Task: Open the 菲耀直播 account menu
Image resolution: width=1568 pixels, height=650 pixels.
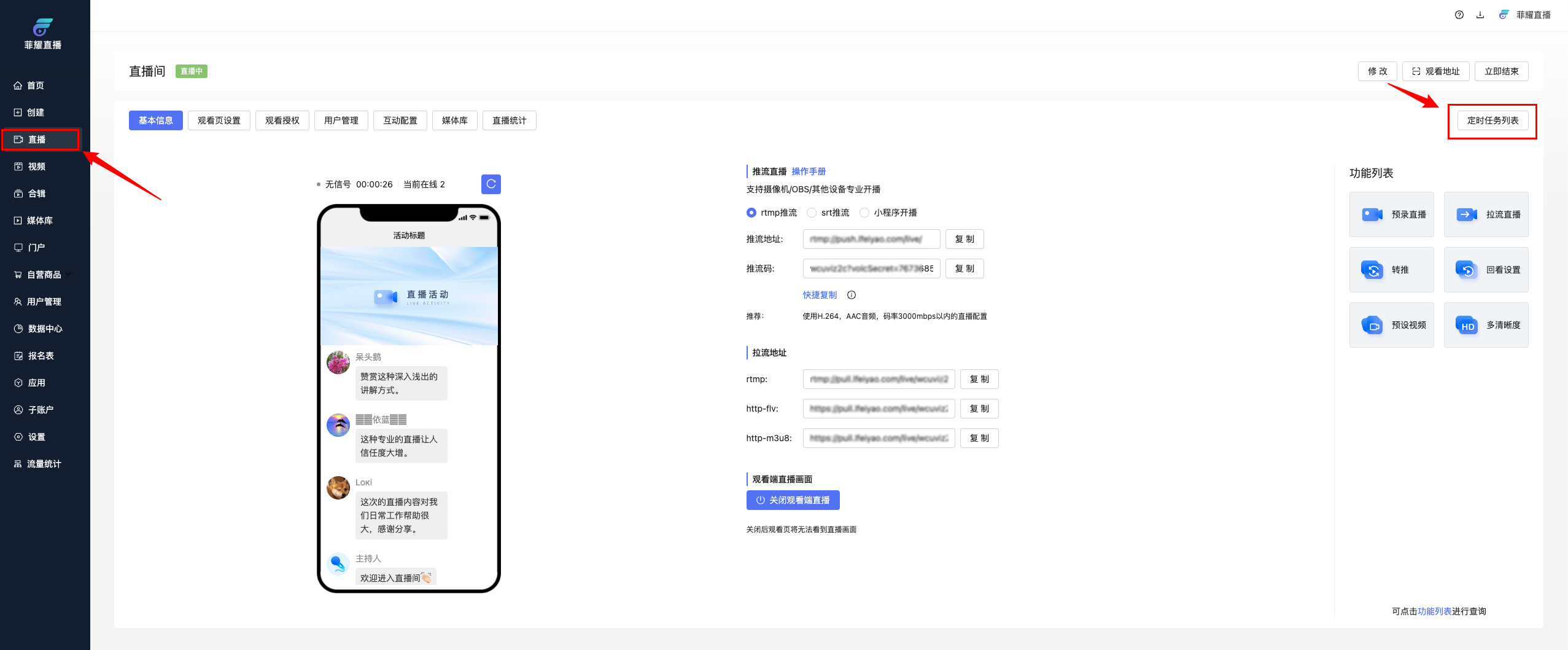Action: 1525,15
